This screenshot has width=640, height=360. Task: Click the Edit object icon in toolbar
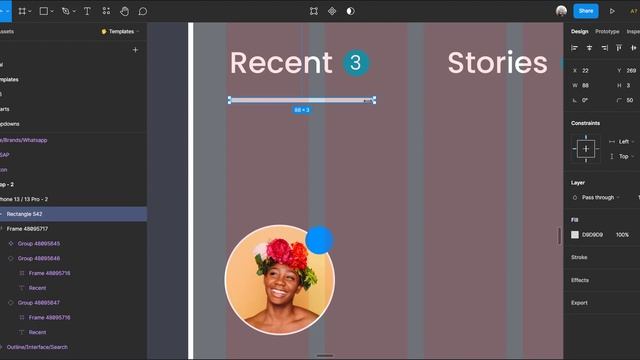313,11
